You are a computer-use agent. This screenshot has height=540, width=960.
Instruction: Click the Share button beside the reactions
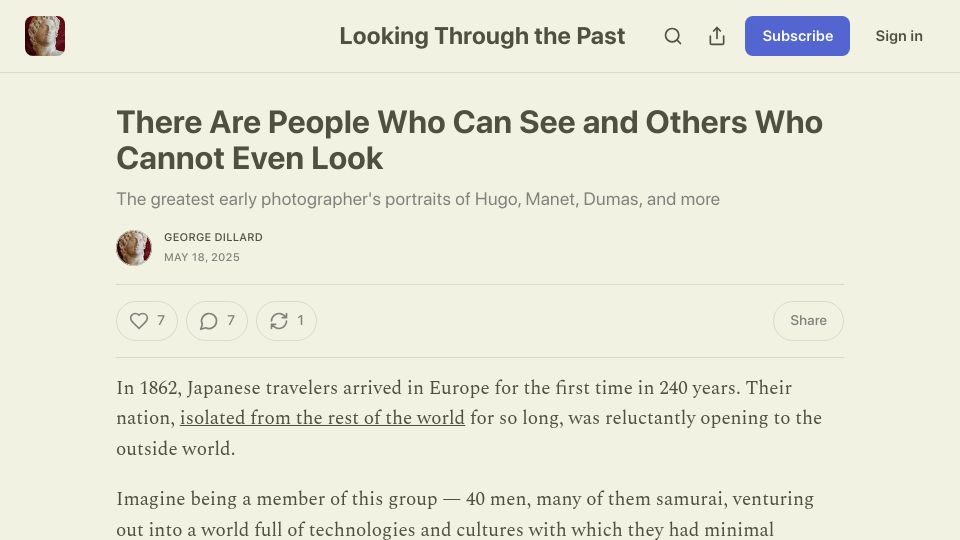click(808, 321)
